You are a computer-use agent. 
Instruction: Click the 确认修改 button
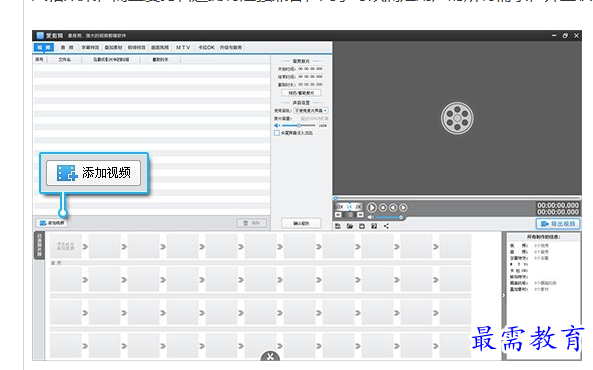pos(301,223)
